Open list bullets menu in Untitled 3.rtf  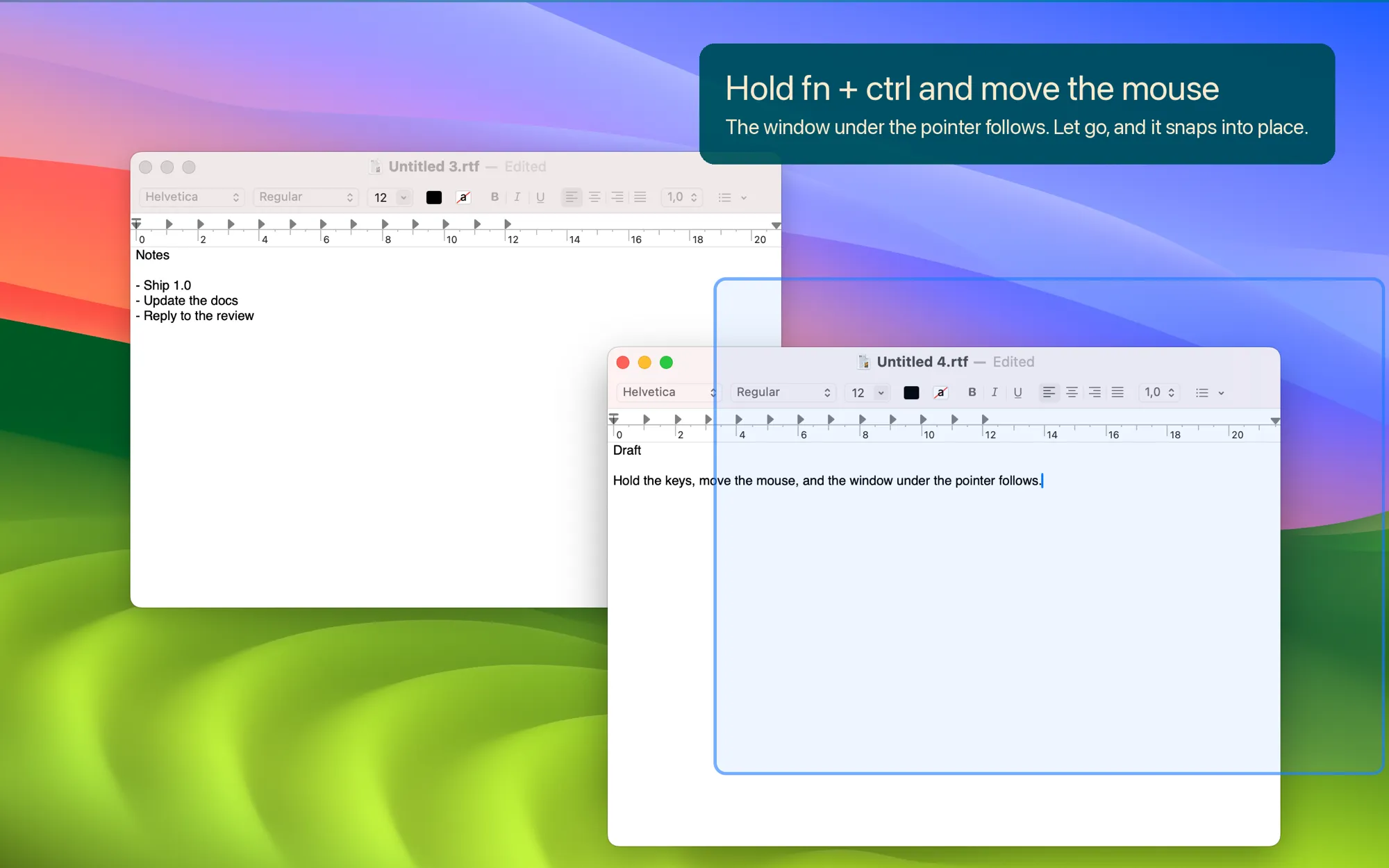pyautogui.click(x=731, y=197)
